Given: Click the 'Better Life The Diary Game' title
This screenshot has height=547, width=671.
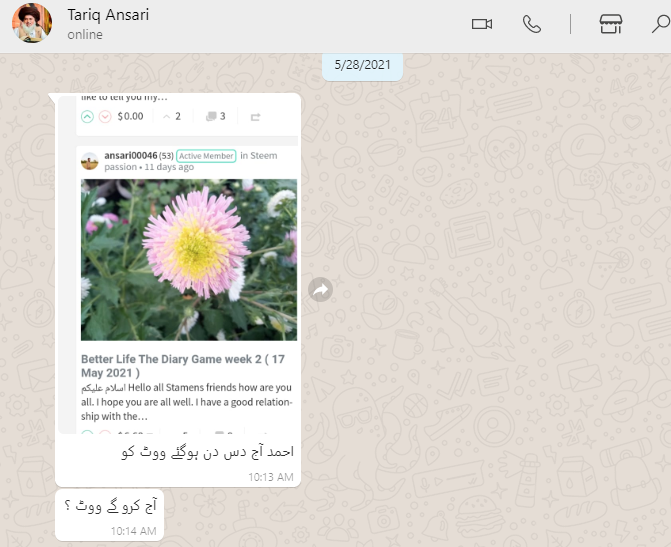Looking at the screenshot, I should (x=183, y=366).
